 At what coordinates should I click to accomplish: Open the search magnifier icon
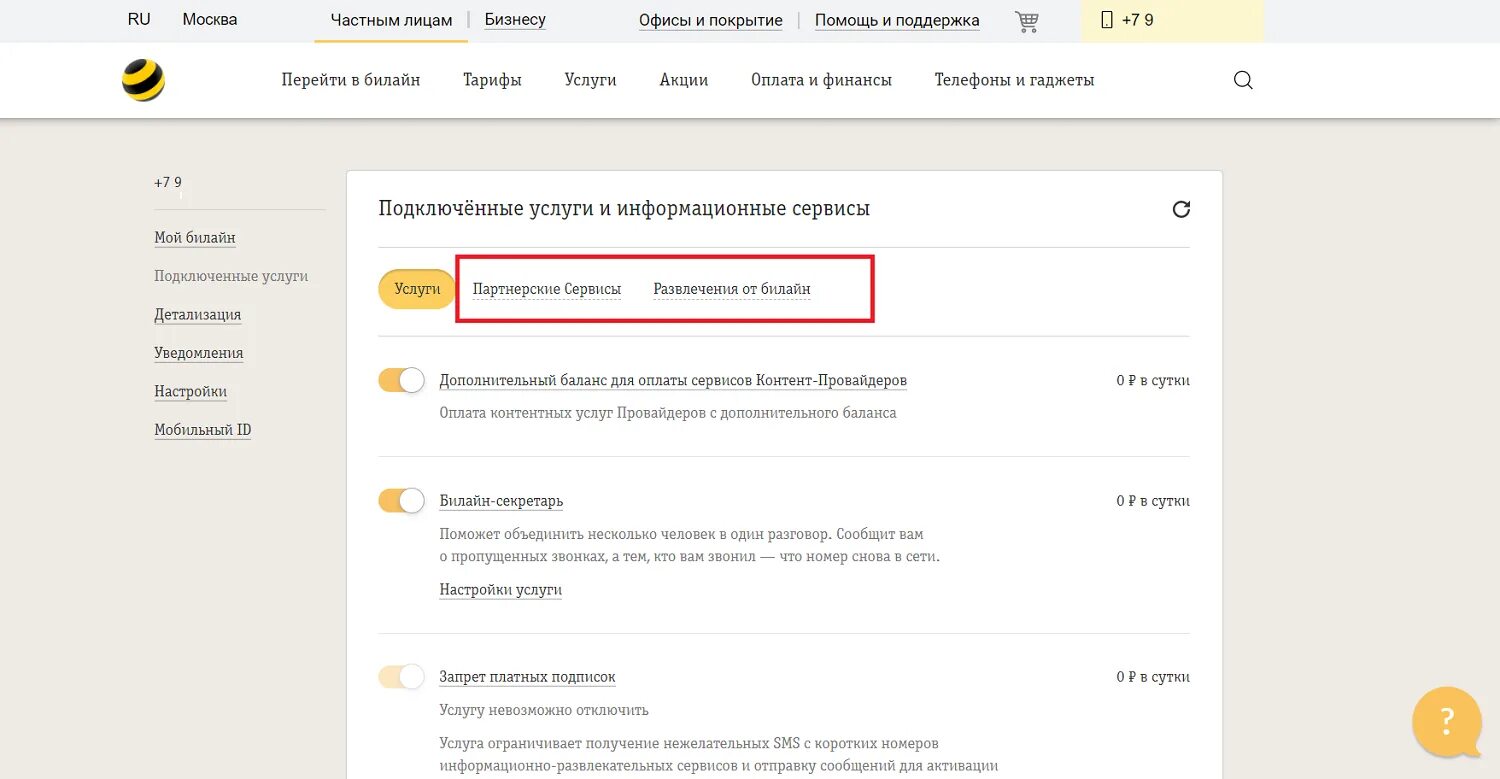1243,80
